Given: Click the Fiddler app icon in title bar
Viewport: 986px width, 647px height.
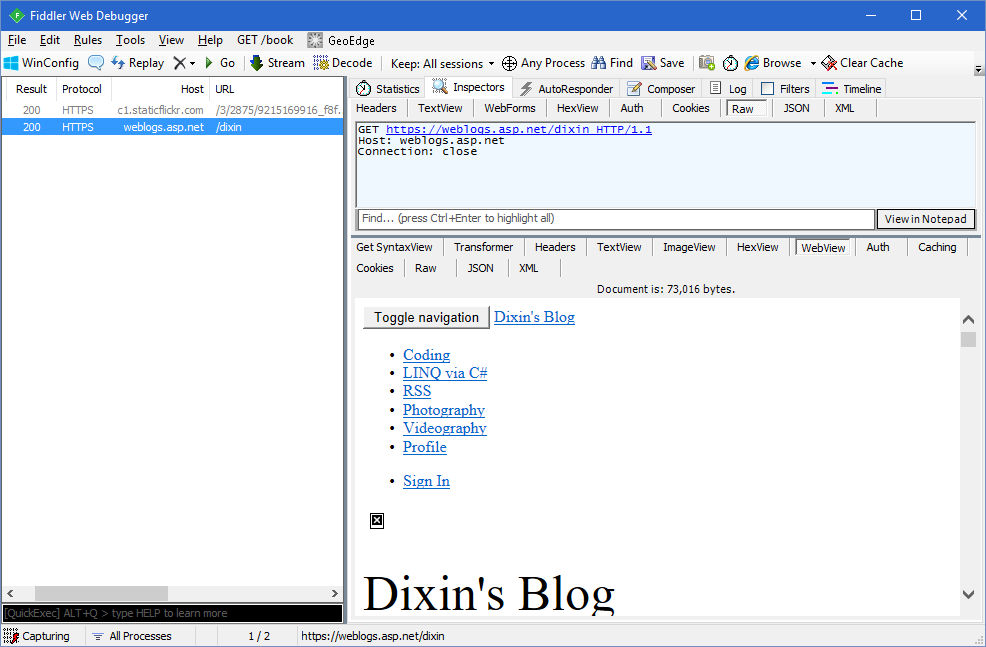Looking at the screenshot, I should (x=16, y=16).
